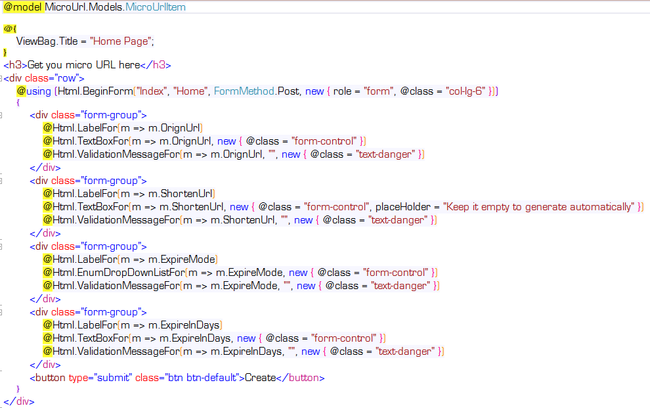Click the "row" class attribute value

(66, 78)
